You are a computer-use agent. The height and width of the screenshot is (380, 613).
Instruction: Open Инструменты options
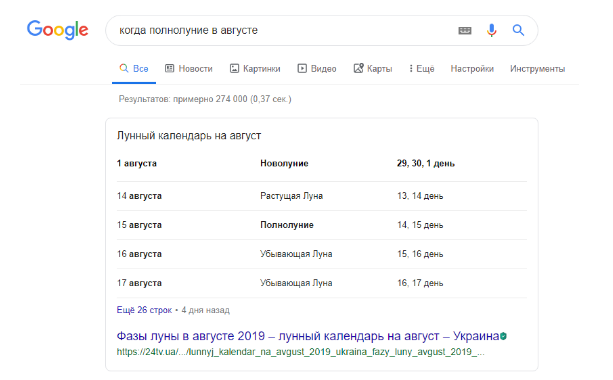537,69
